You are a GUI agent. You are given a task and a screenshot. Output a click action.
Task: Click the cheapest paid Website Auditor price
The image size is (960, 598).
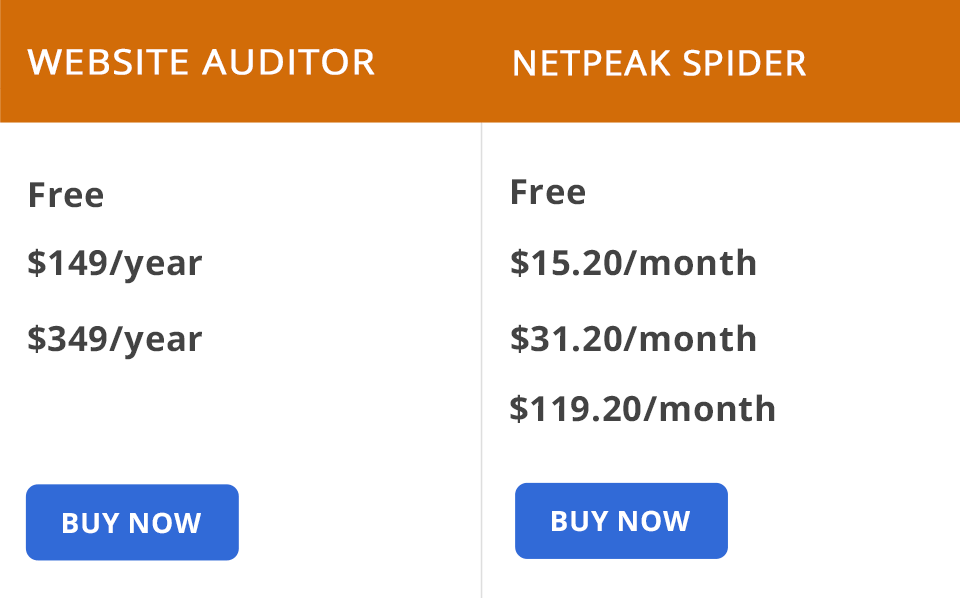coord(114,262)
